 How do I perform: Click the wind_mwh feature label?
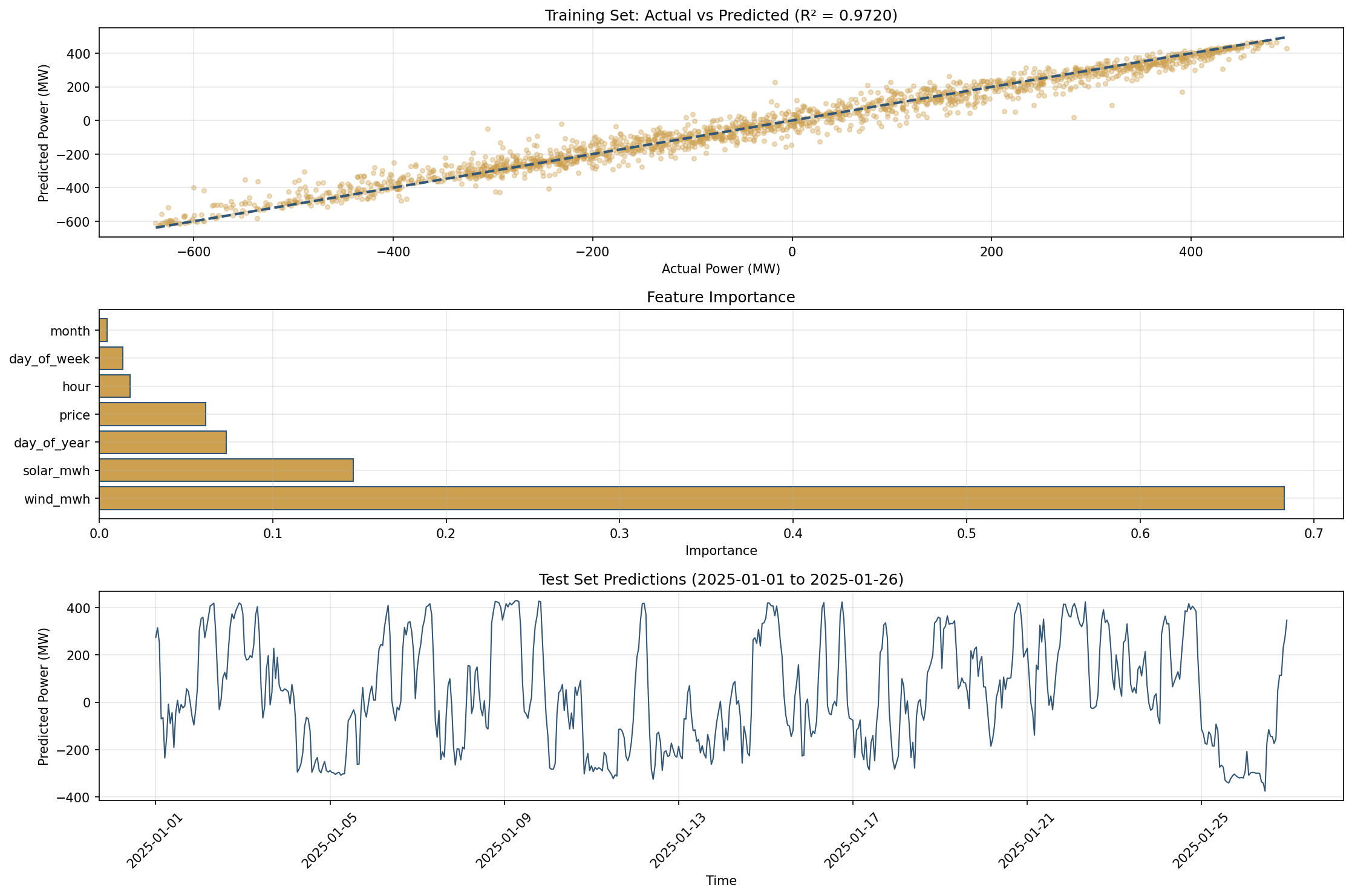click(57, 499)
